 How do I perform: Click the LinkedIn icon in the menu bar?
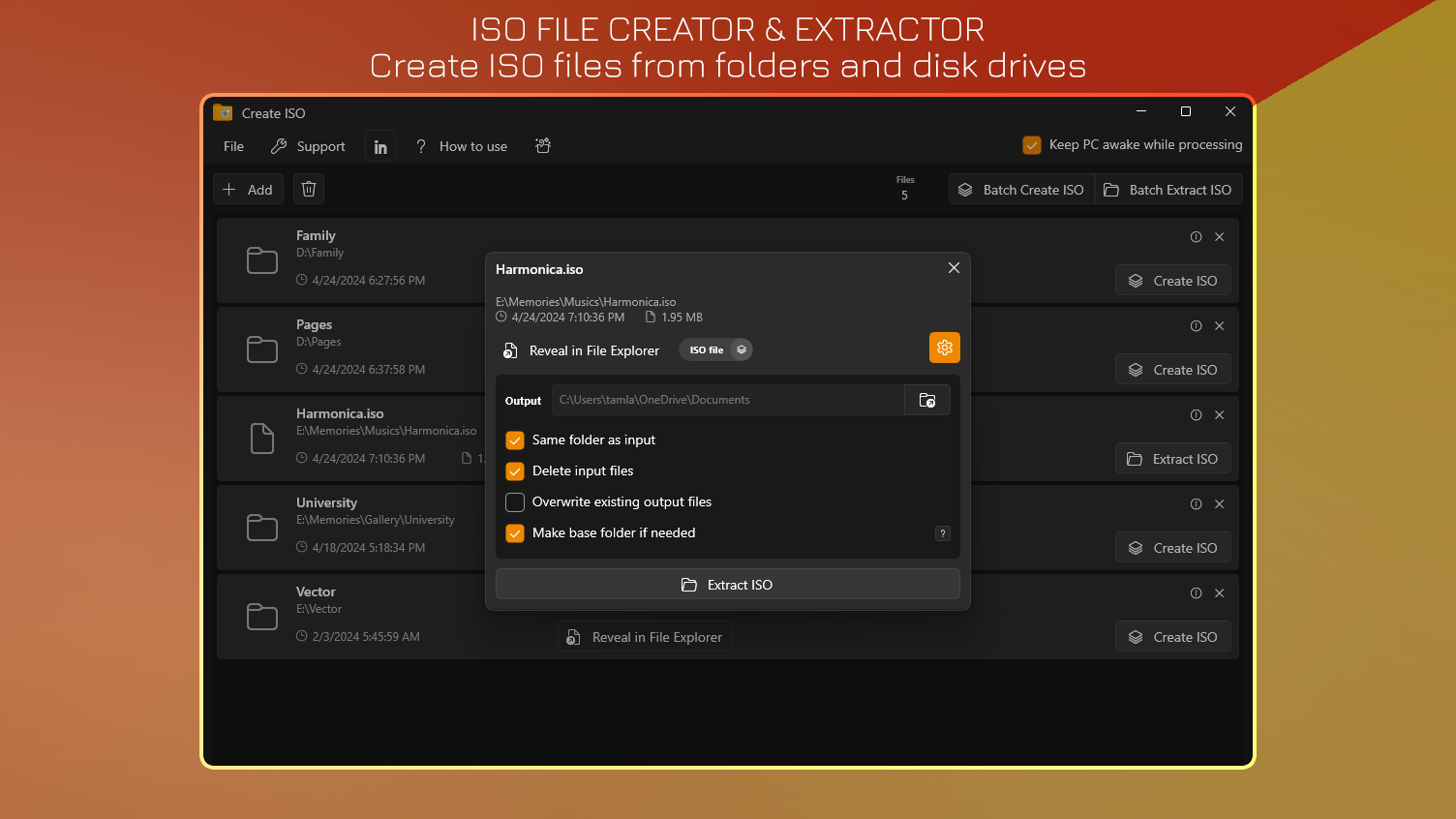pos(380,146)
